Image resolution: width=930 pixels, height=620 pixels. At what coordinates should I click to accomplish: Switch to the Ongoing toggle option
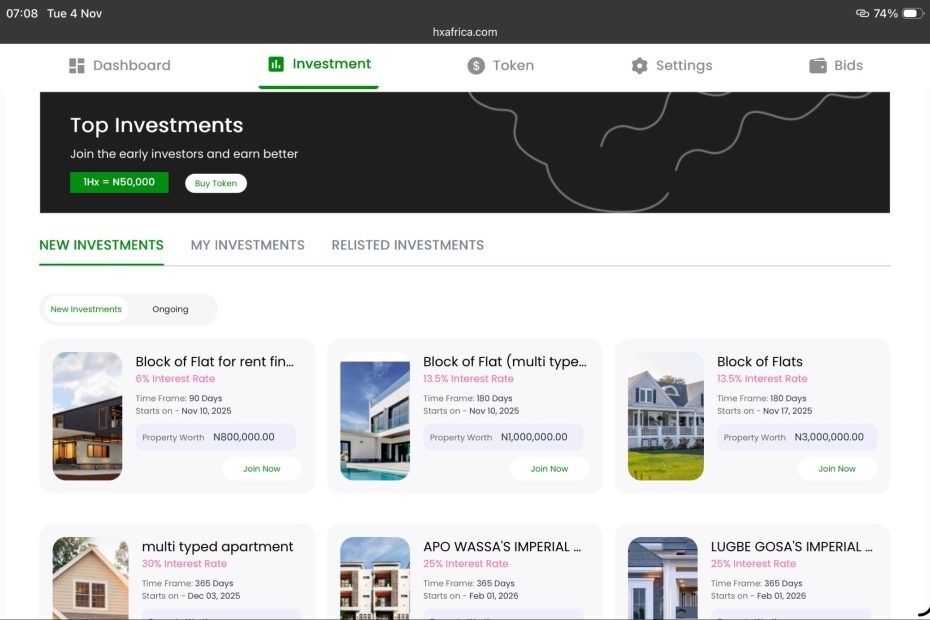(170, 309)
